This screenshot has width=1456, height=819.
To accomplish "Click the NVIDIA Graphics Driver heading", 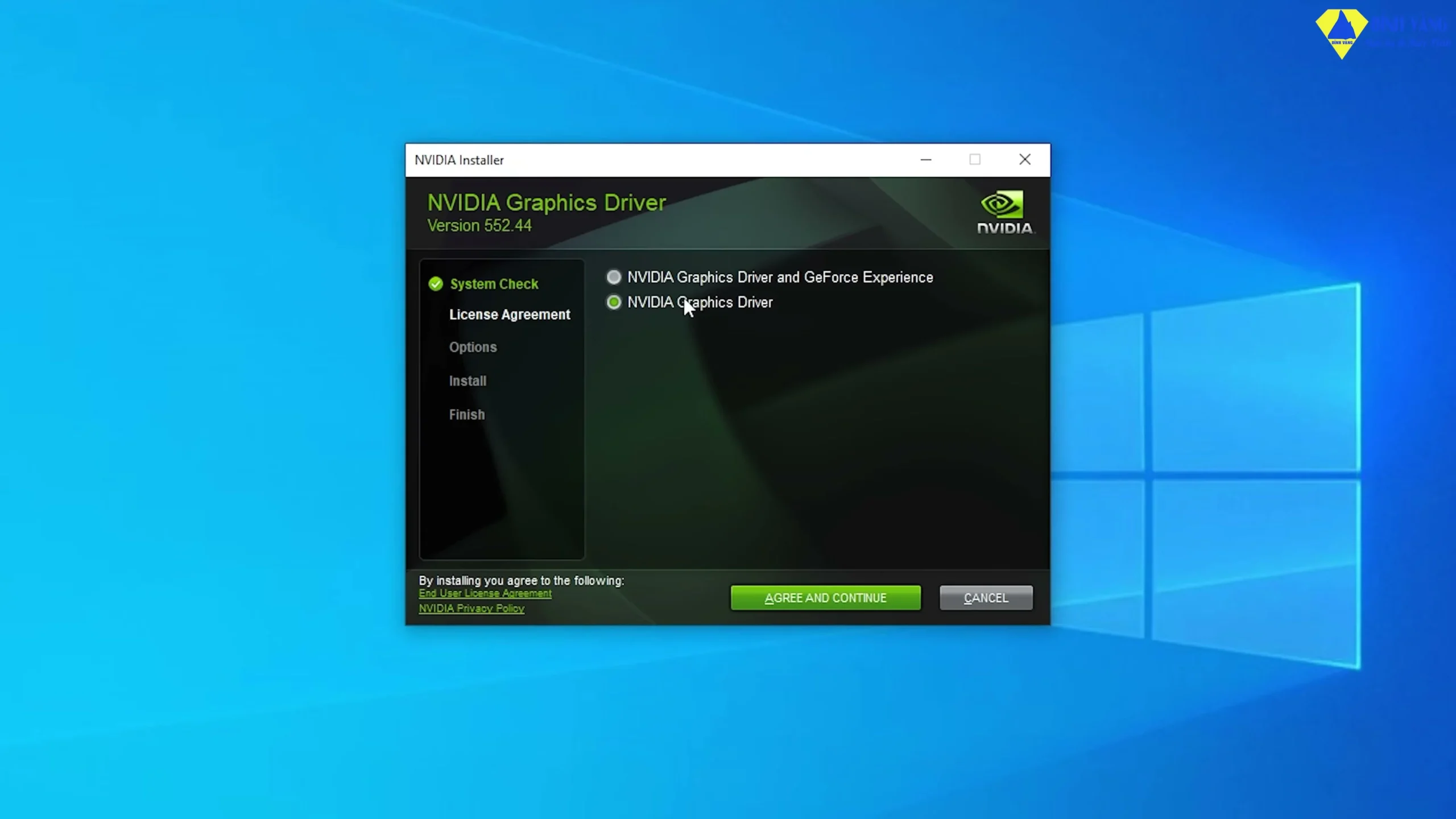I will (547, 202).
